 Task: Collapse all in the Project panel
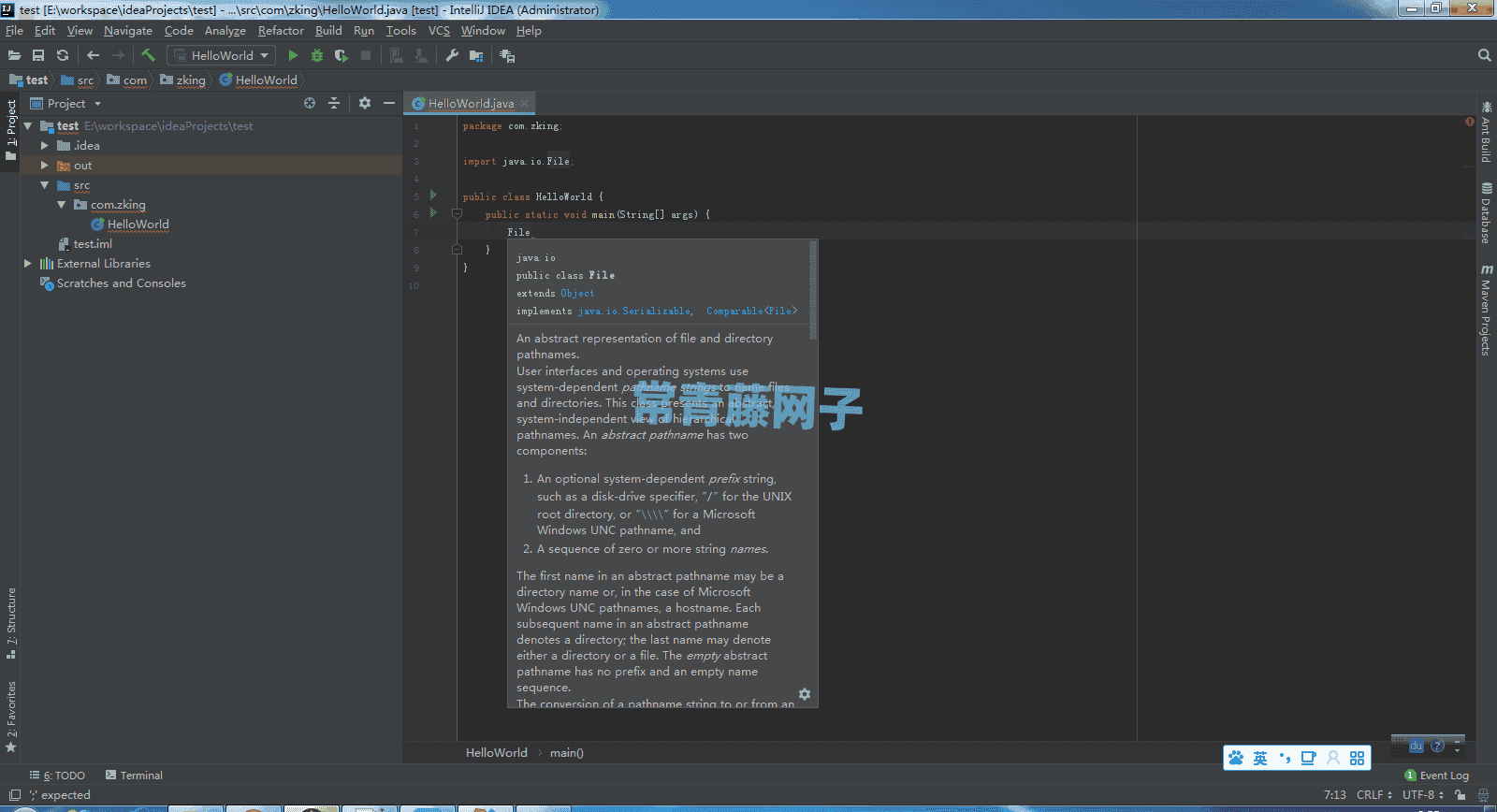tap(334, 103)
